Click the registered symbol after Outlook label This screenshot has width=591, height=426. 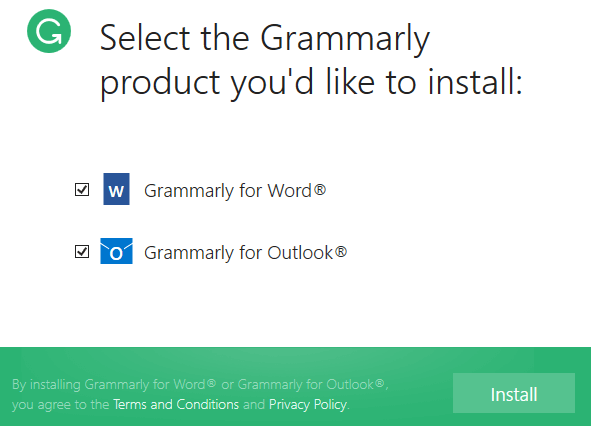341,251
